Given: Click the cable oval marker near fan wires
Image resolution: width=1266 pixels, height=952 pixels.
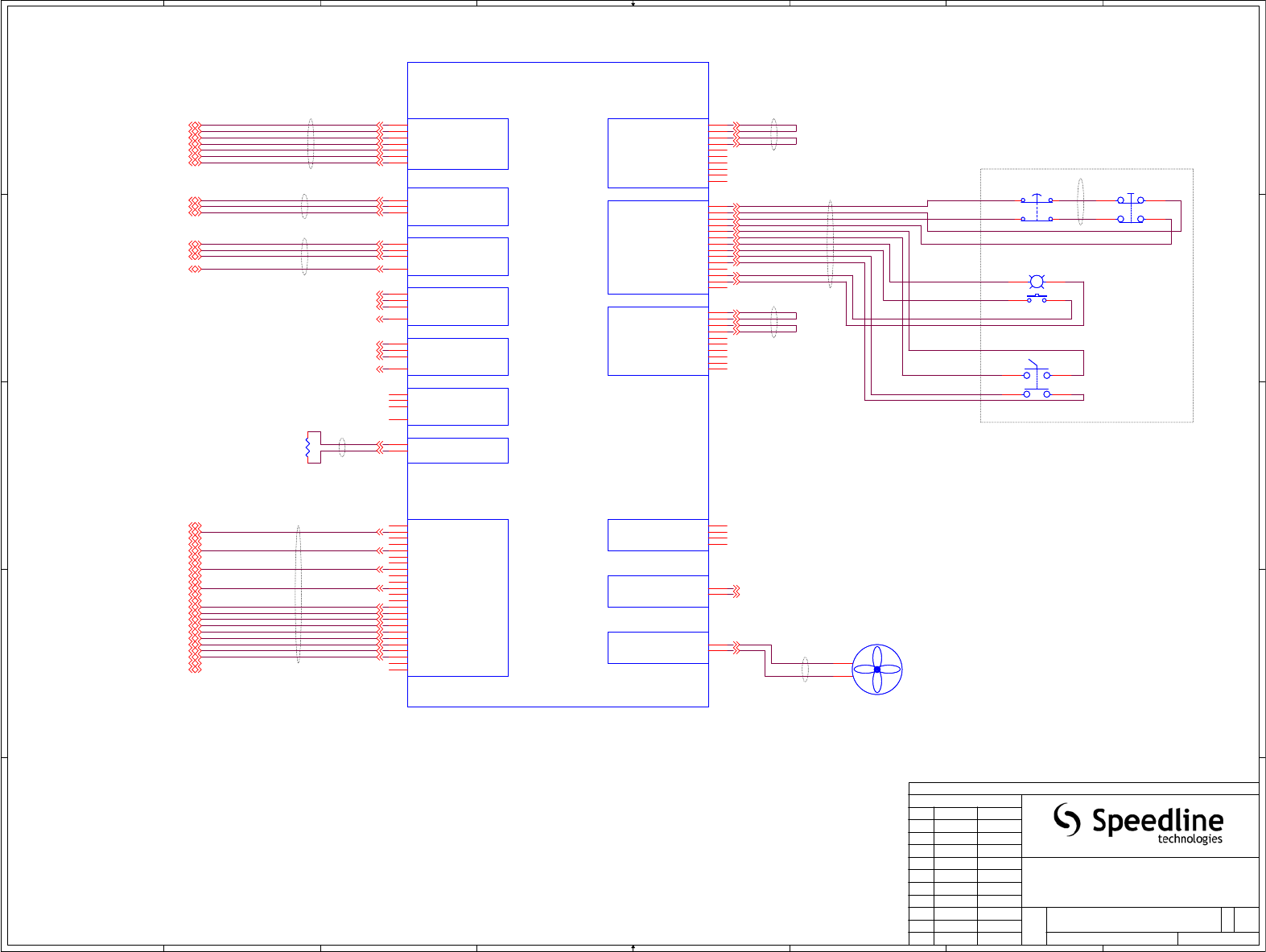Looking at the screenshot, I should [805, 670].
